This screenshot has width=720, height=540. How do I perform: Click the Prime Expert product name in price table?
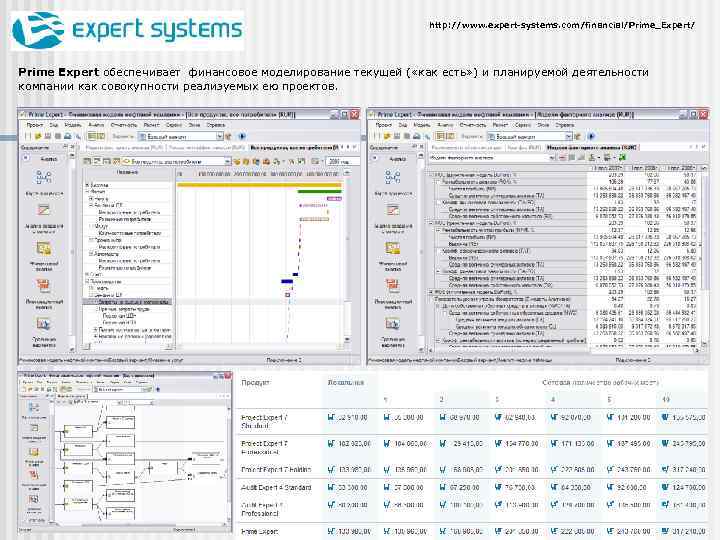[259, 532]
